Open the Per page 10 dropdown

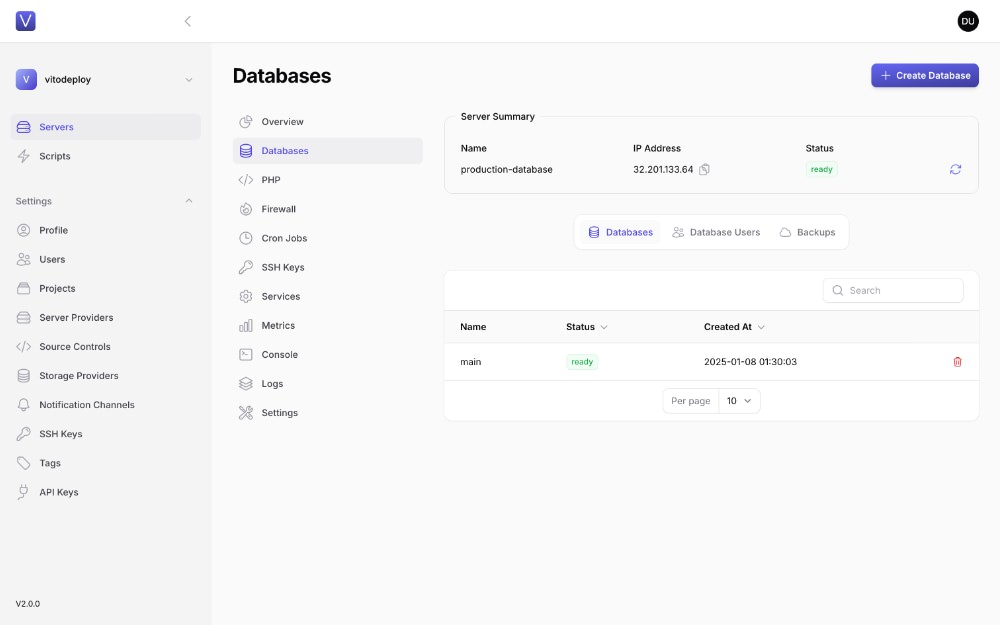point(739,401)
